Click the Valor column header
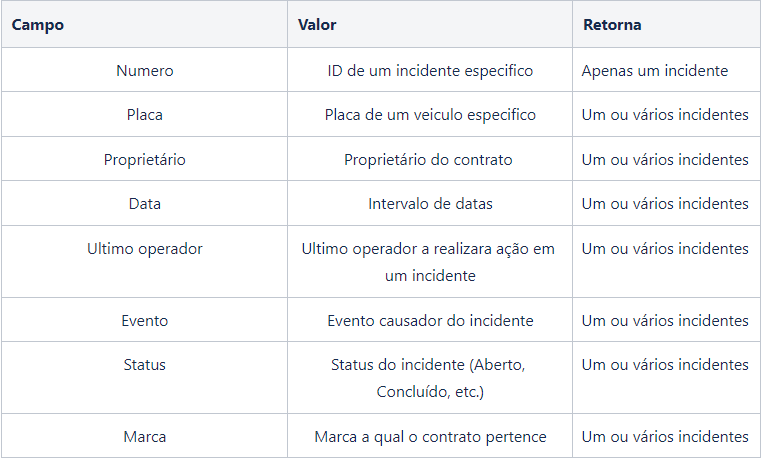The height and width of the screenshot is (458, 763). 430,24
